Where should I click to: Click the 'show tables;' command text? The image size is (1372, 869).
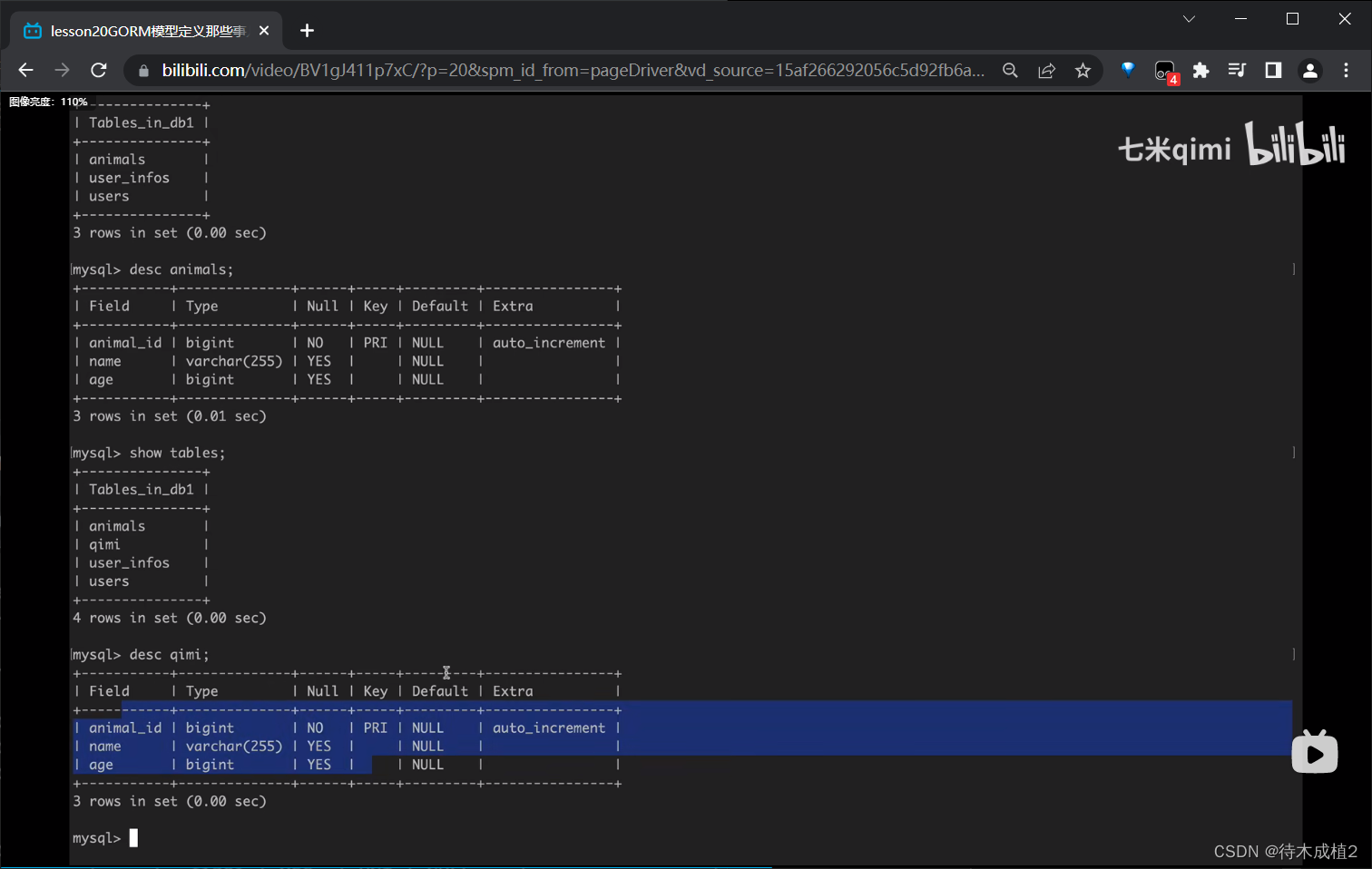[177, 453]
